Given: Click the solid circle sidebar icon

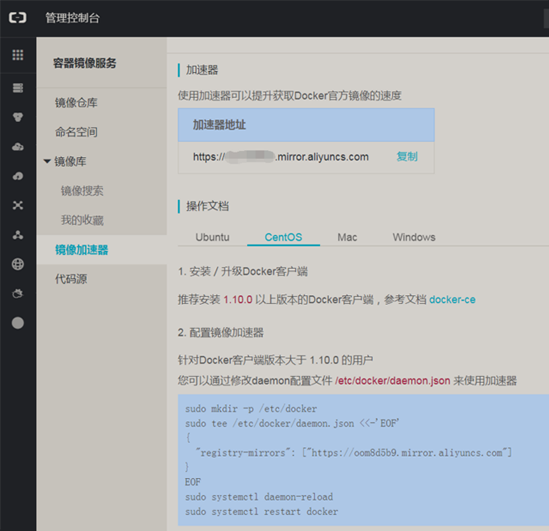Looking at the screenshot, I should click(x=18, y=323).
